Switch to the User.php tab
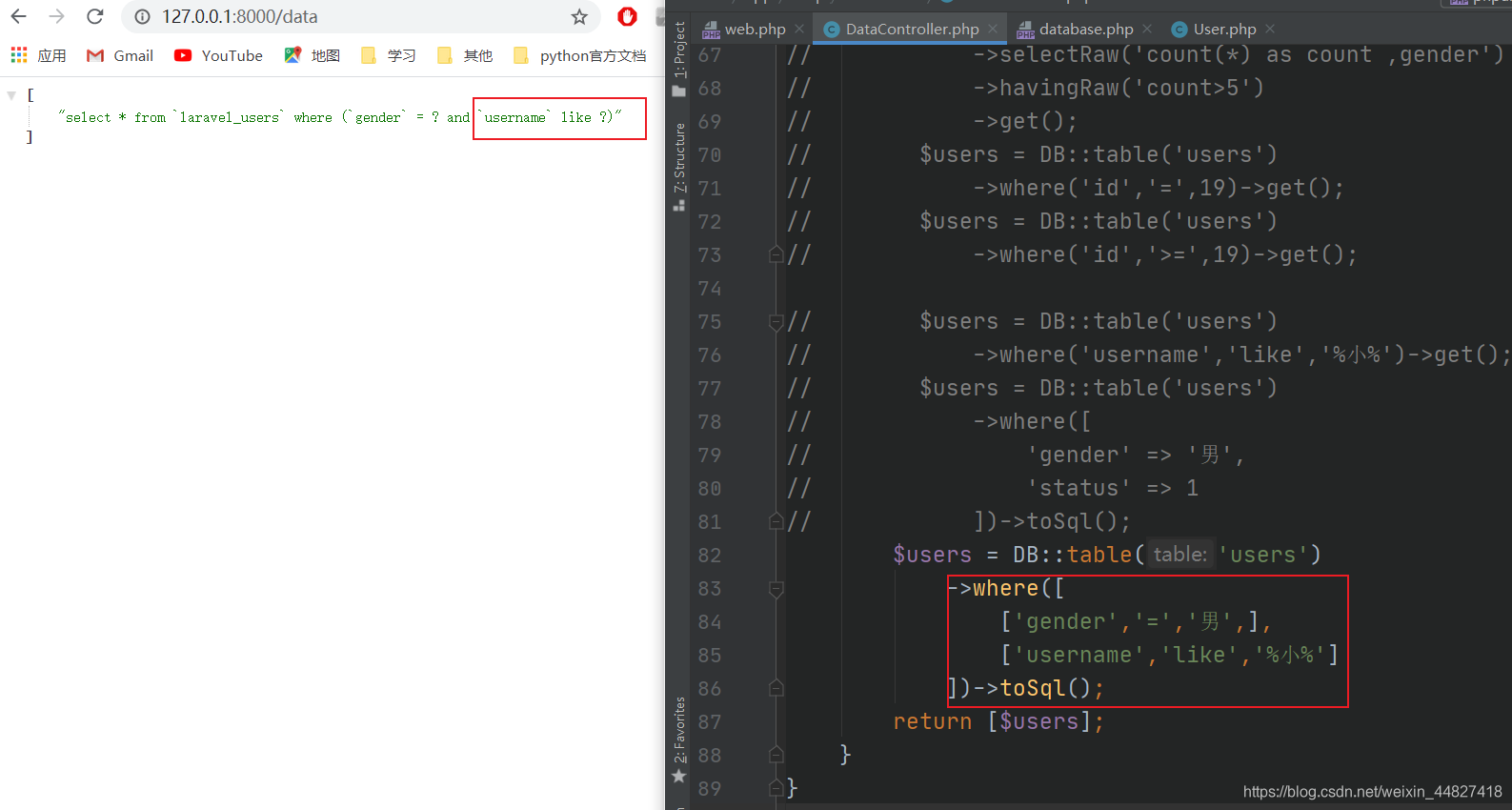This screenshot has width=1512, height=810. [1214, 29]
